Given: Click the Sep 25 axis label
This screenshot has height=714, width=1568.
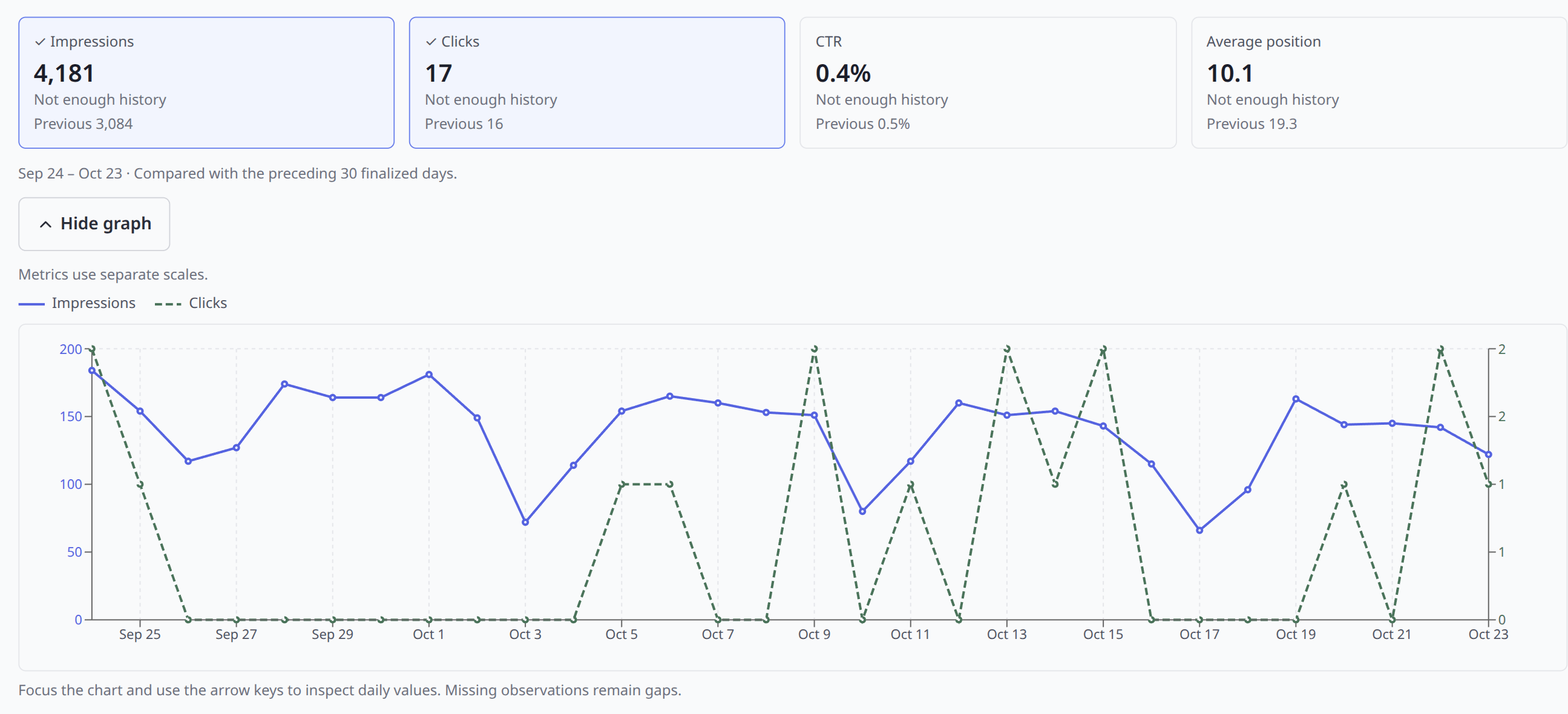Looking at the screenshot, I should click(140, 634).
